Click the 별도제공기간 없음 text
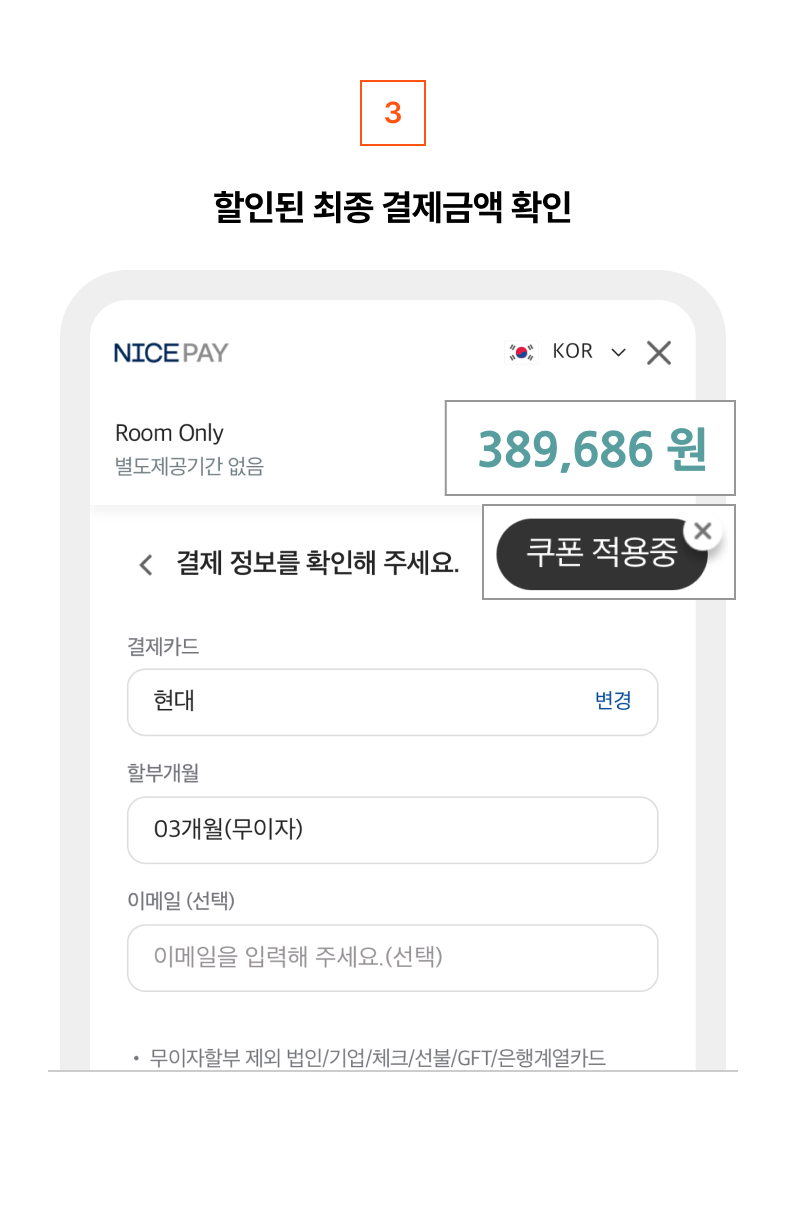Image resolution: width=786 pixels, height=1232 pixels. (x=189, y=466)
